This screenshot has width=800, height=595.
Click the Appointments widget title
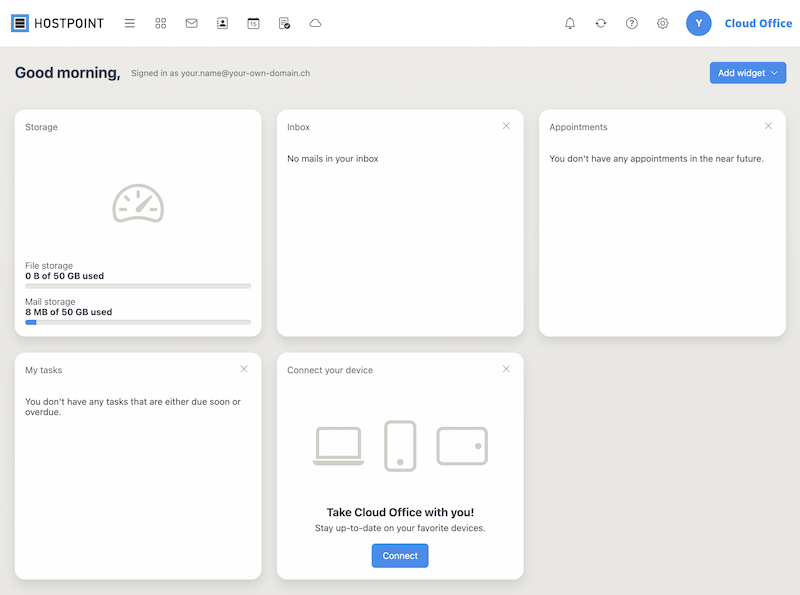(x=579, y=127)
